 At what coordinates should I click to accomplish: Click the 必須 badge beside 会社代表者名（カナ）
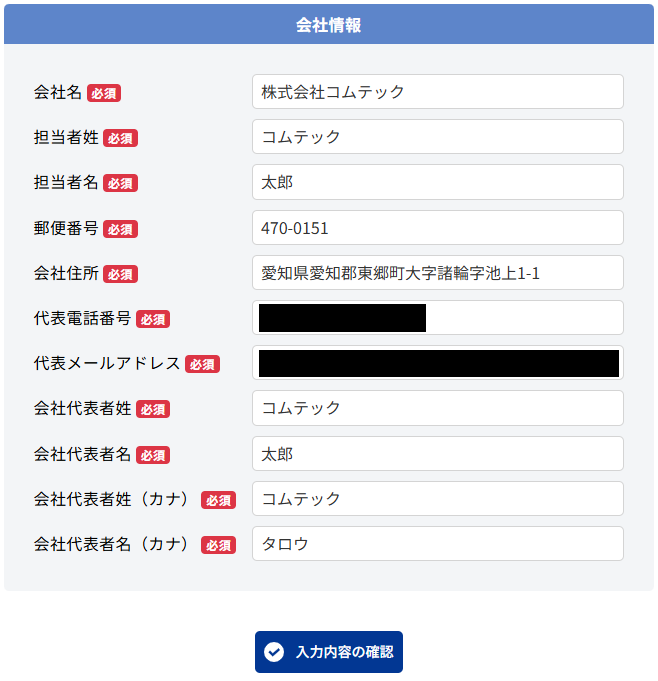point(218,545)
